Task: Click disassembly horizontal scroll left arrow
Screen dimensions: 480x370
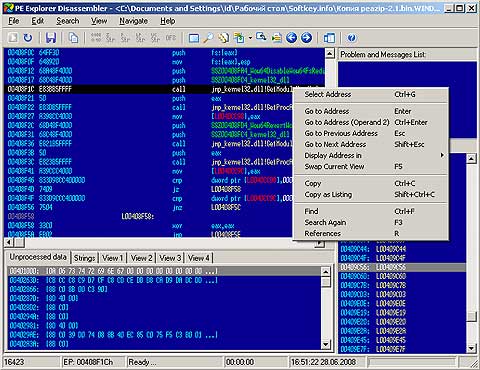Action: (9, 243)
